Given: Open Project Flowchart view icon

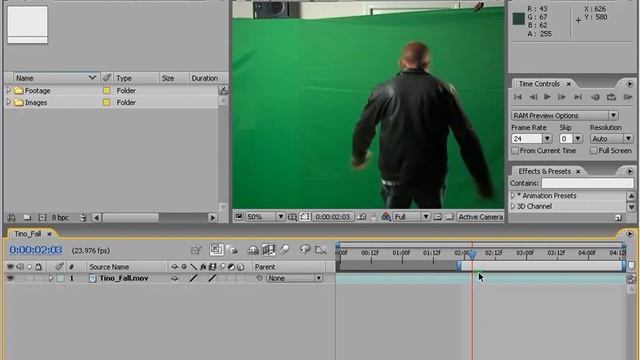Looking at the screenshot, I should pos(223,90).
